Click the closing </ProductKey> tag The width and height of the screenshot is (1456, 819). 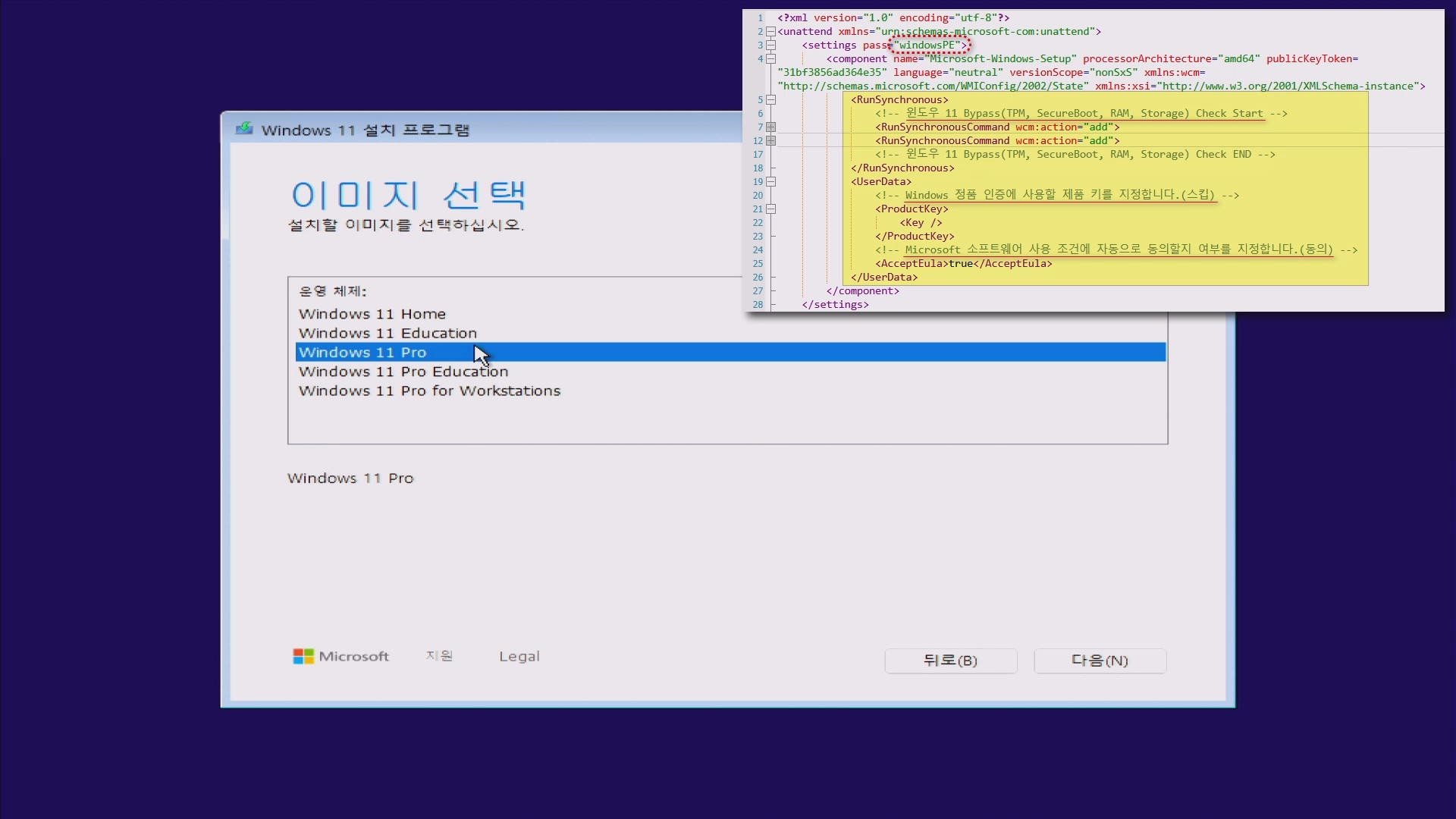pyautogui.click(x=915, y=237)
